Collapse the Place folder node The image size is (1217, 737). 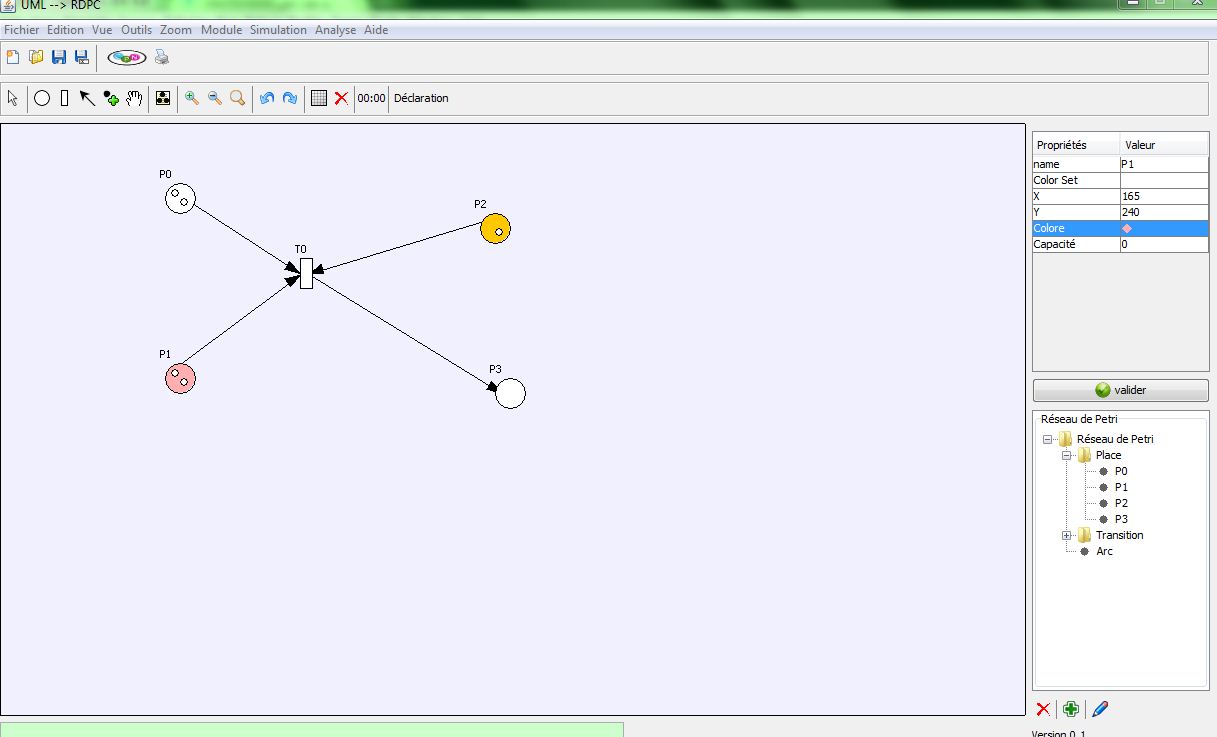[1067, 455]
